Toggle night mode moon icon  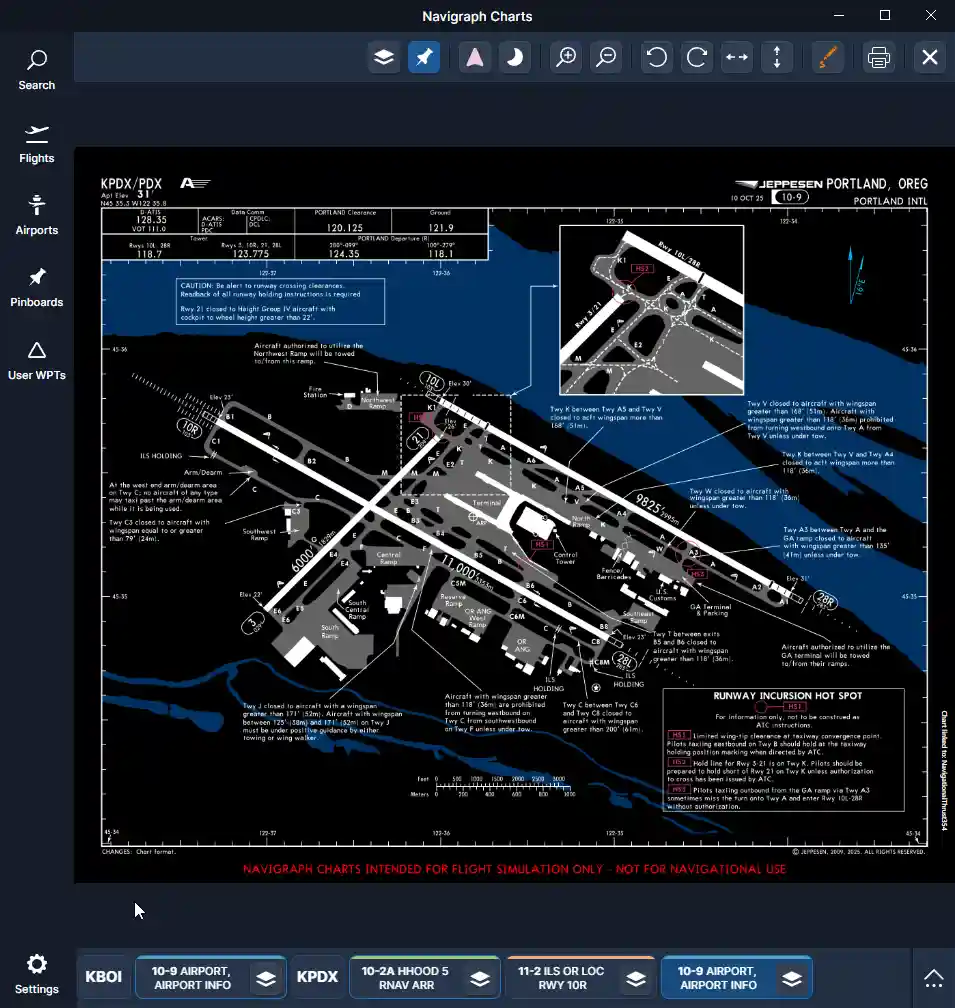coord(515,57)
